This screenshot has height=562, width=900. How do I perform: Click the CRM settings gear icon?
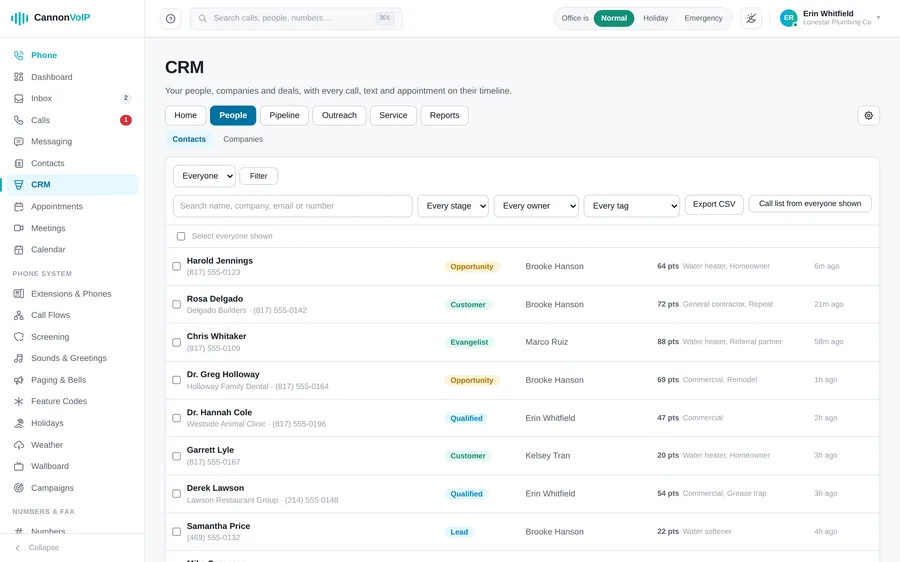pos(868,115)
